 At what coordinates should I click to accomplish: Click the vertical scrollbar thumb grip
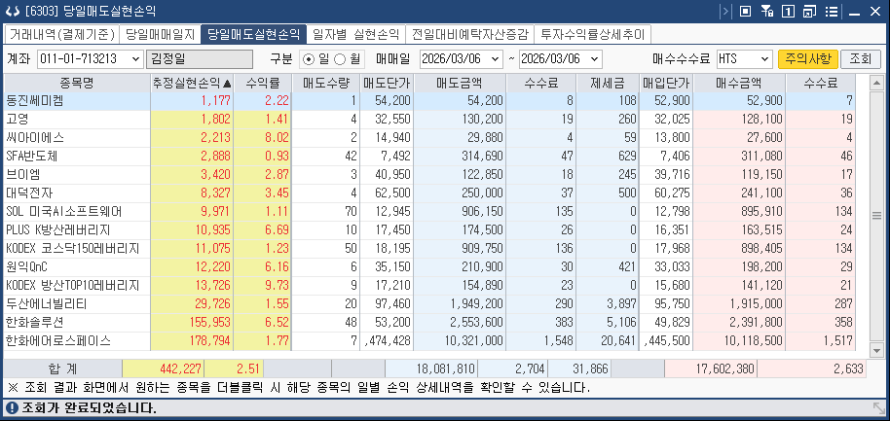(x=876, y=216)
